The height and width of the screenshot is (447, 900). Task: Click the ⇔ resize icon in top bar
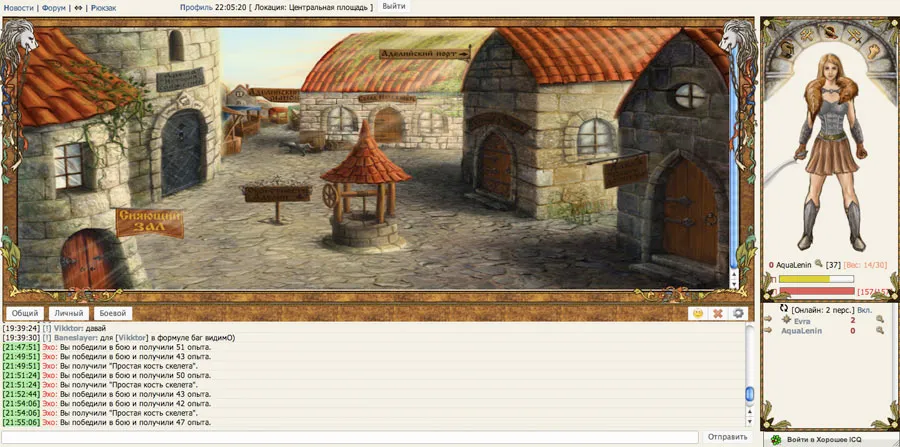[79, 7]
